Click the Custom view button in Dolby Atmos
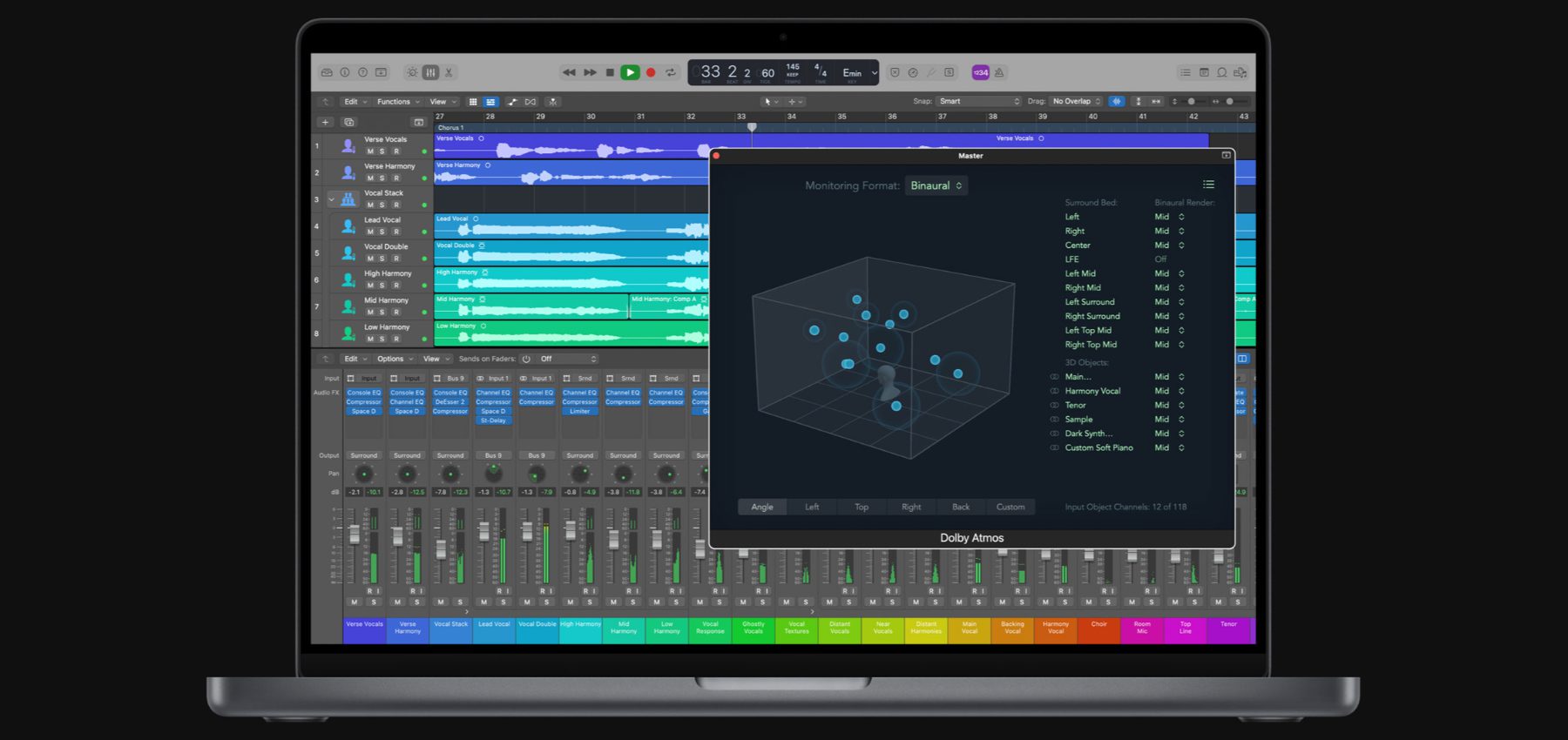Image resolution: width=1568 pixels, height=740 pixels. [1010, 507]
